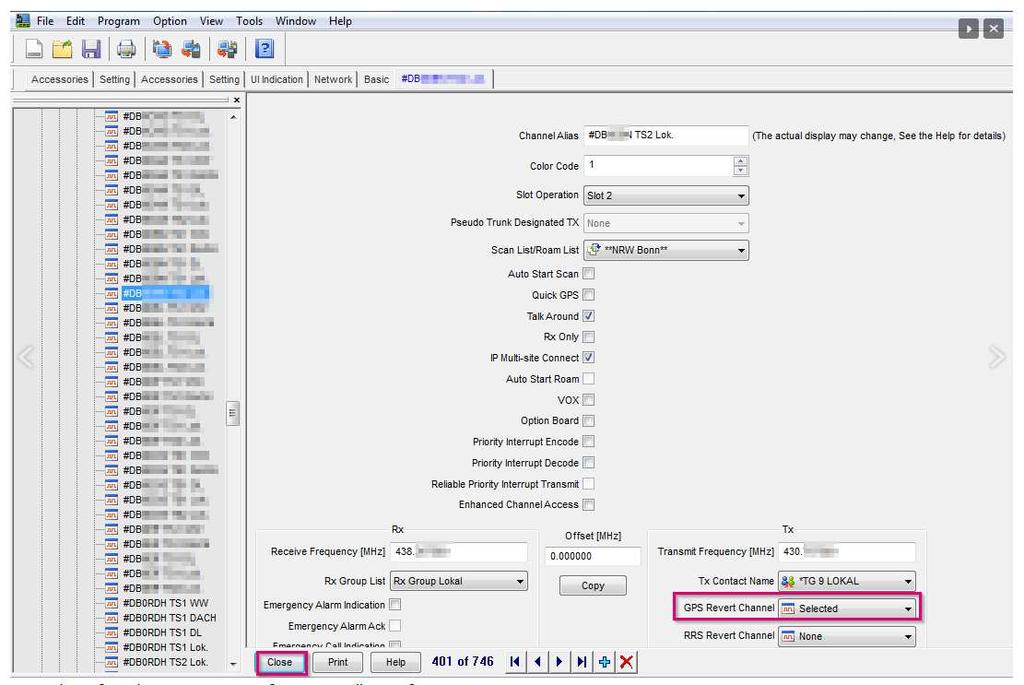Open a codeplug file via folder icon
The image size is (1024, 685).
tap(63, 49)
